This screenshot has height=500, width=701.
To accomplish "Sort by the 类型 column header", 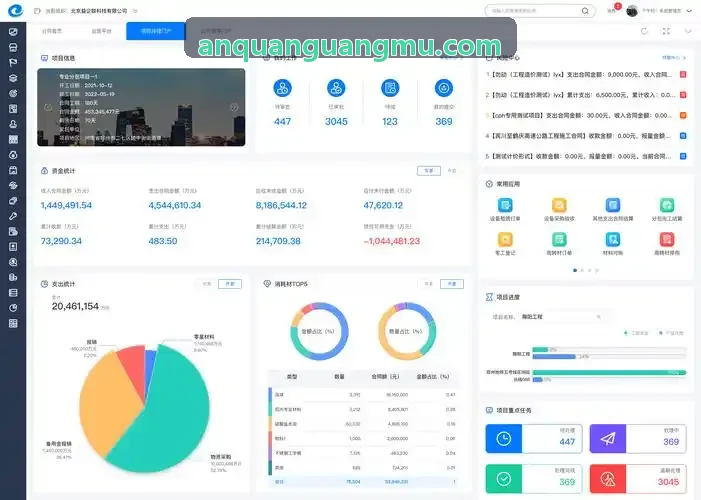I will pos(292,377).
